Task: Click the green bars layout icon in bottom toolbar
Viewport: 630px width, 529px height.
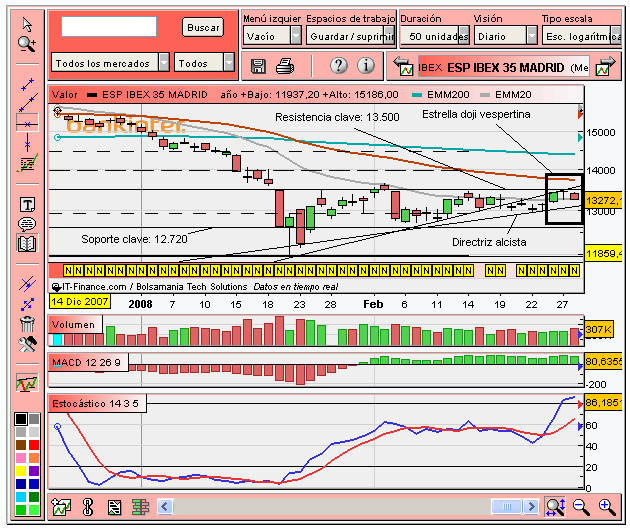Action: pyautogui.click(x=140, y=507)
